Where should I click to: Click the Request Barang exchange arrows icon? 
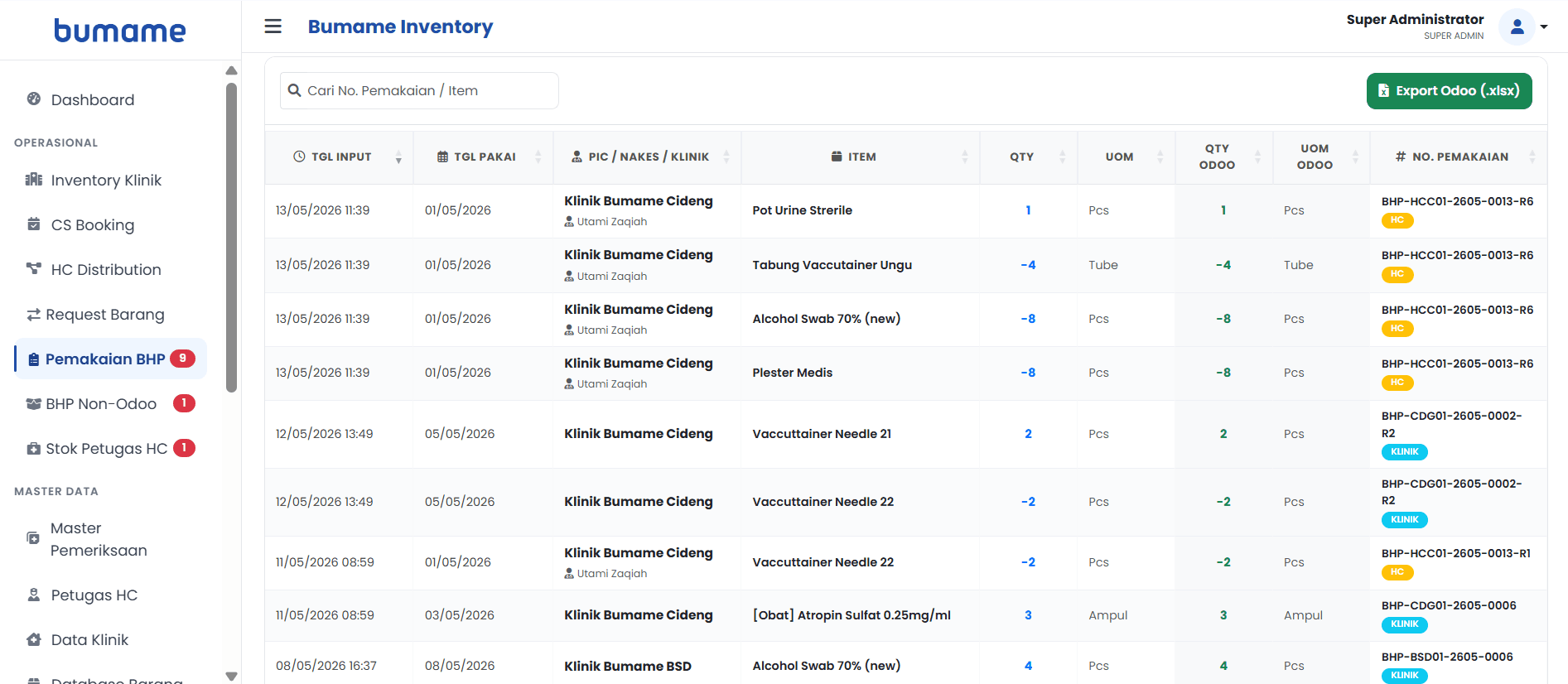pos(34,315)
